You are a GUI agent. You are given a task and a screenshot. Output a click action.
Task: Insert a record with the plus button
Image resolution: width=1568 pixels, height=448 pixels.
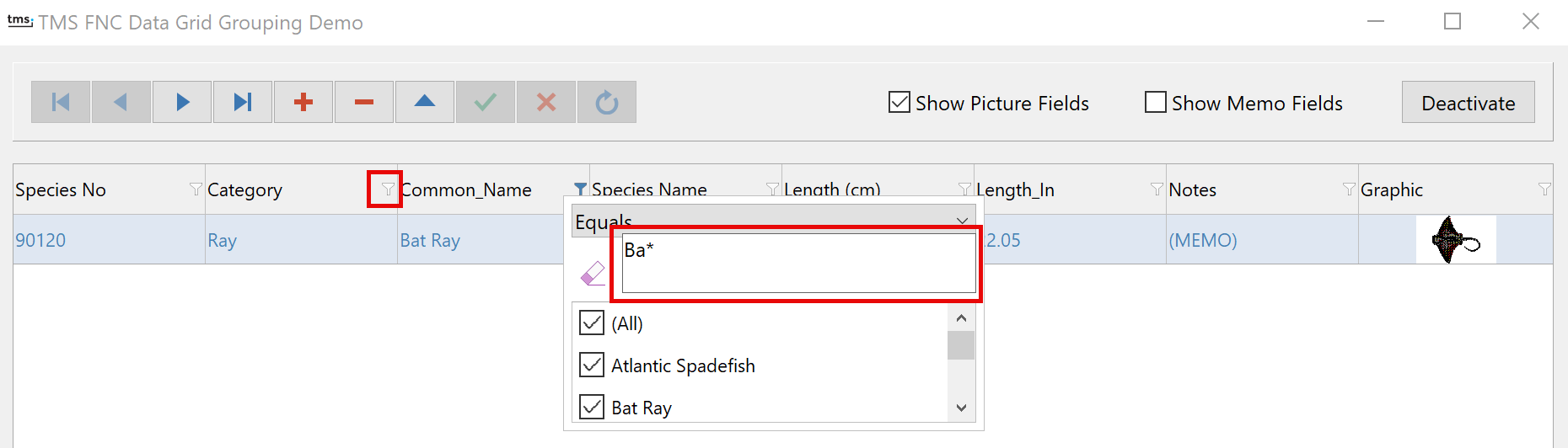point(303,102)
